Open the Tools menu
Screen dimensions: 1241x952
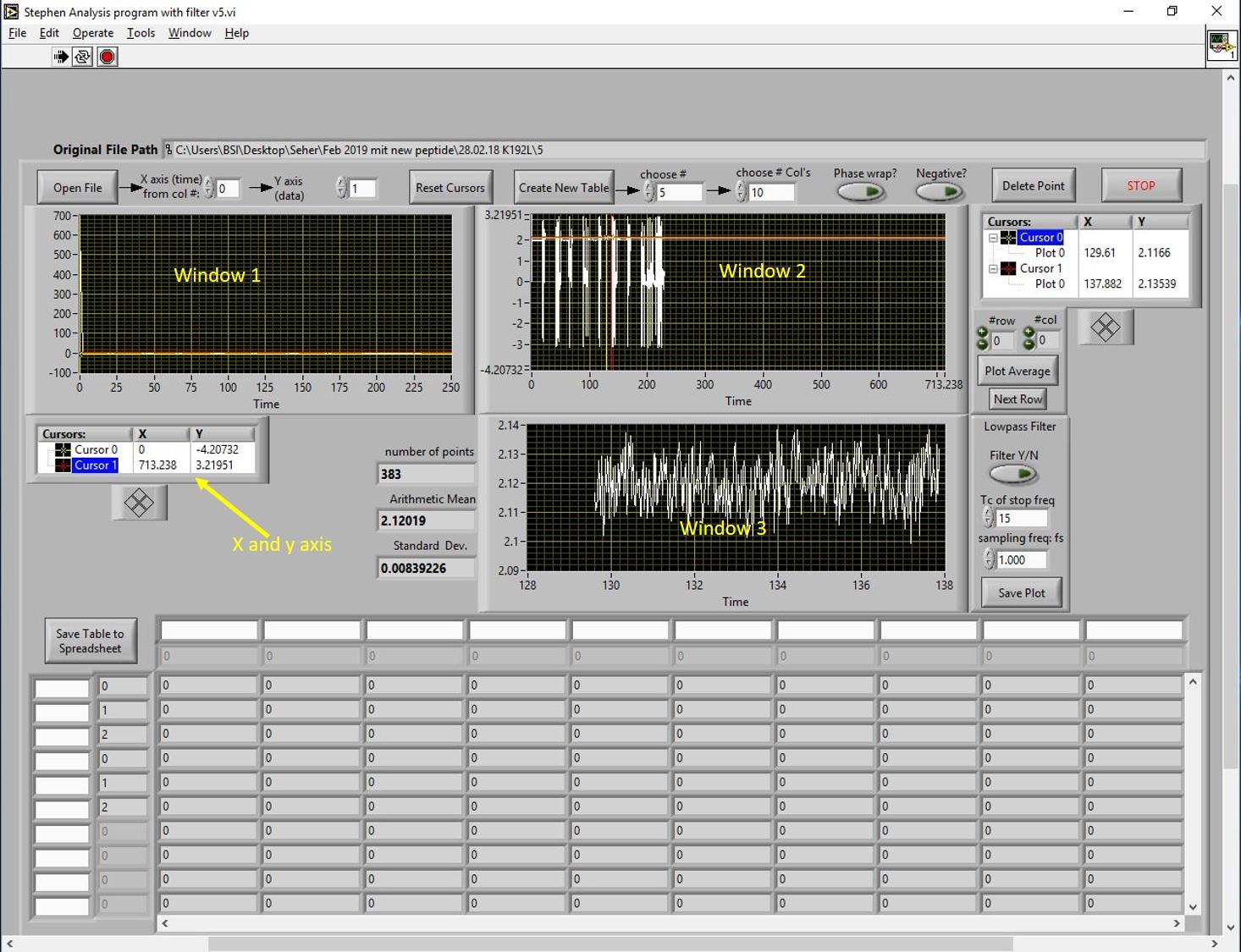coord(141,33)
